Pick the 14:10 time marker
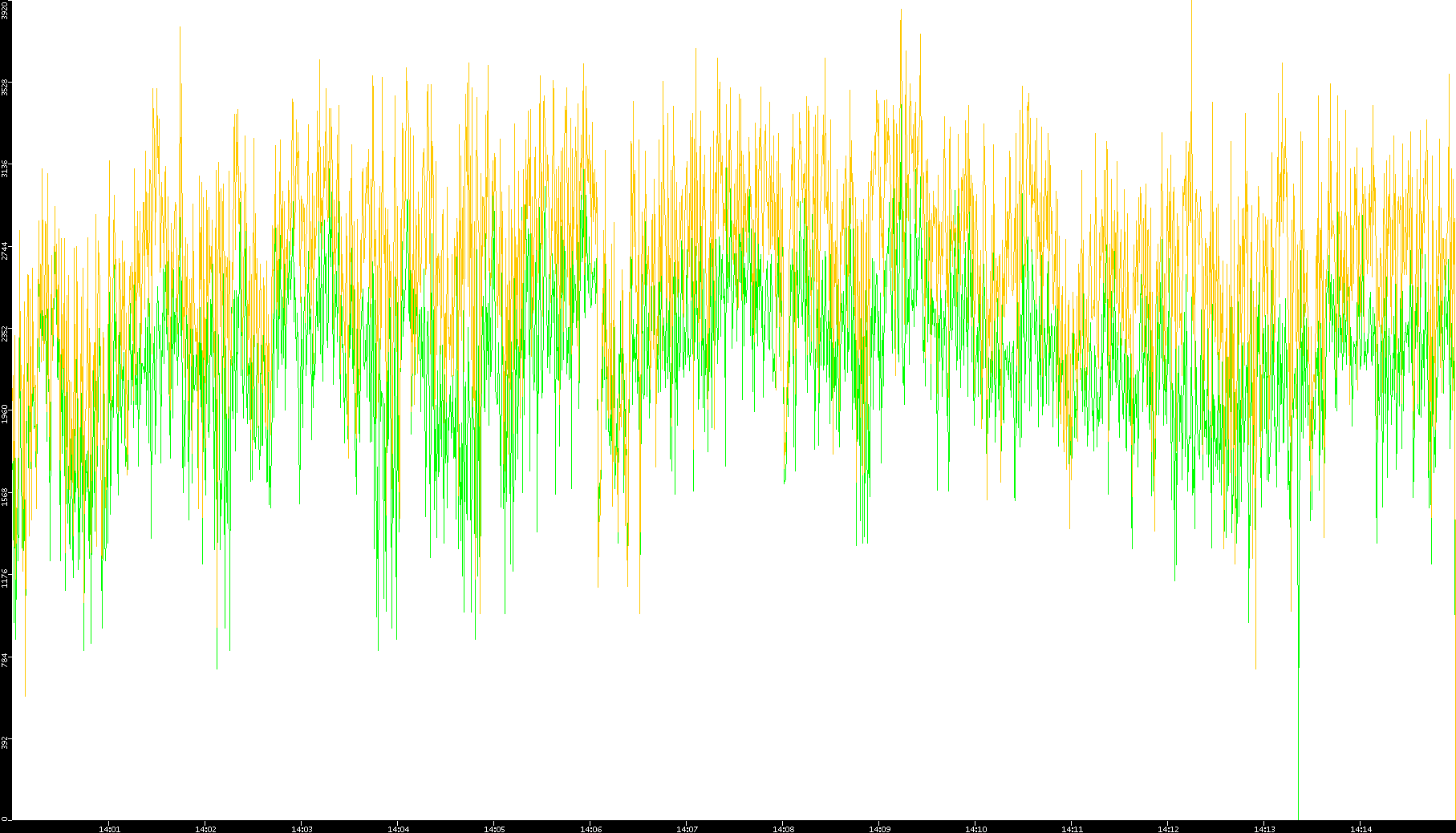1456x833 pixels. [x=976, y=829]
